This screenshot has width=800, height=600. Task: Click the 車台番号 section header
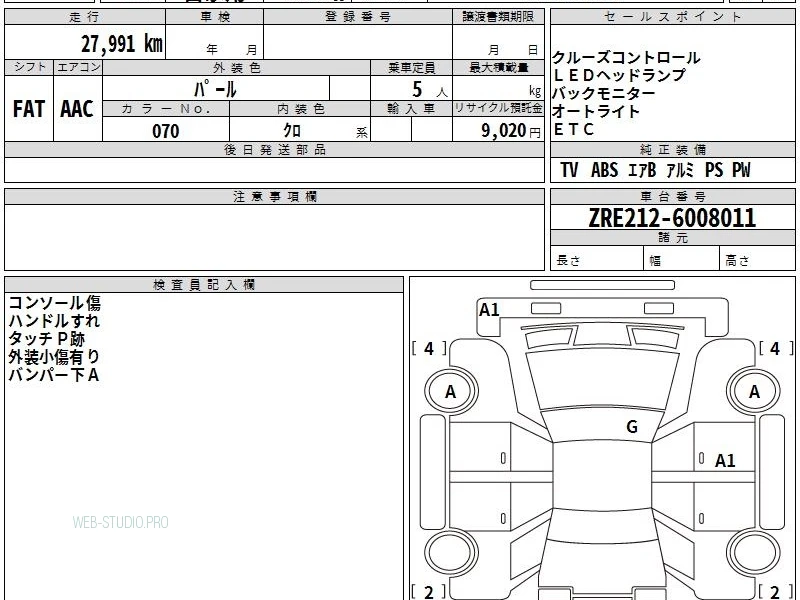click(x=672, y=197)
